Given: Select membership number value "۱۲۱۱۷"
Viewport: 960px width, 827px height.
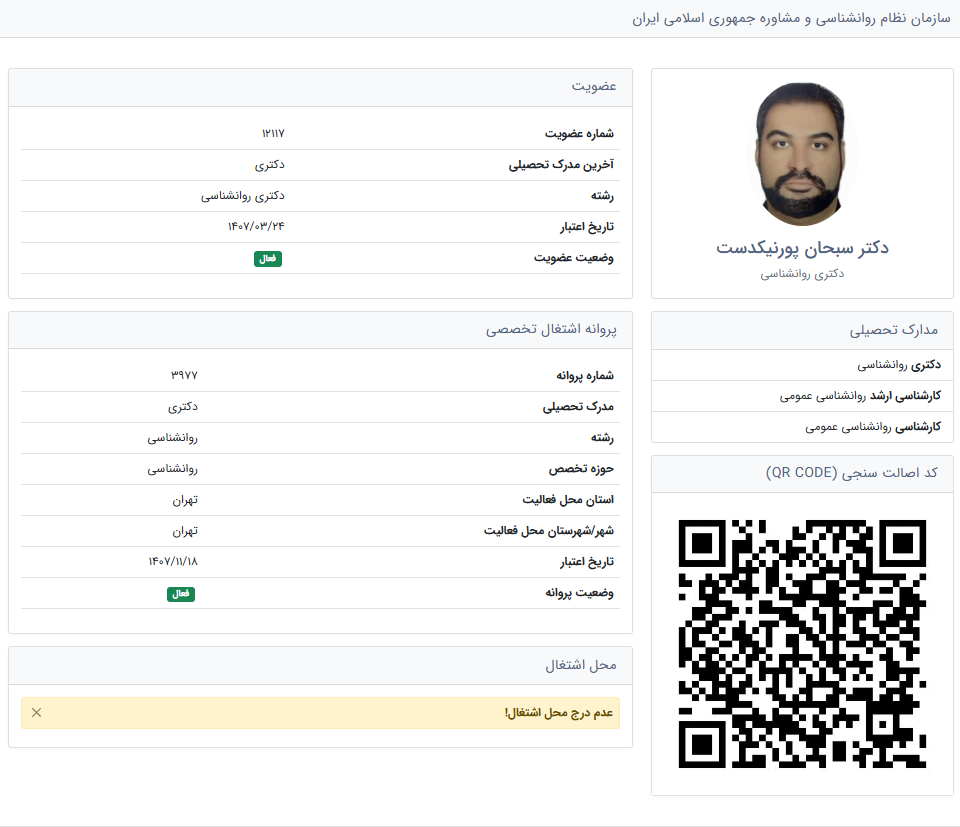Looking at the screenshot, I should tap(273, 133).
